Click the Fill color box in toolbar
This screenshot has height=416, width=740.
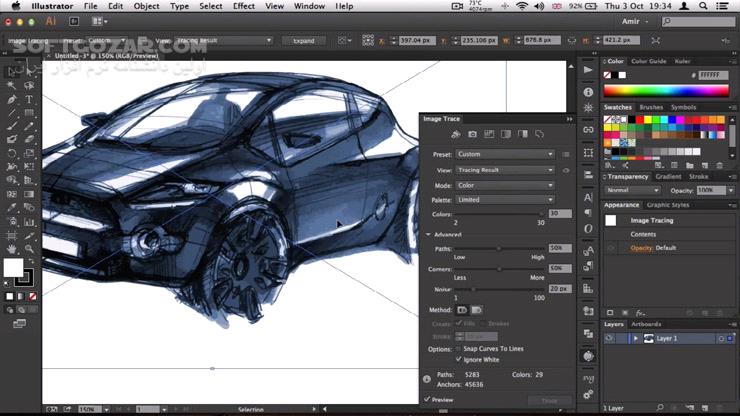coord(13,268)
